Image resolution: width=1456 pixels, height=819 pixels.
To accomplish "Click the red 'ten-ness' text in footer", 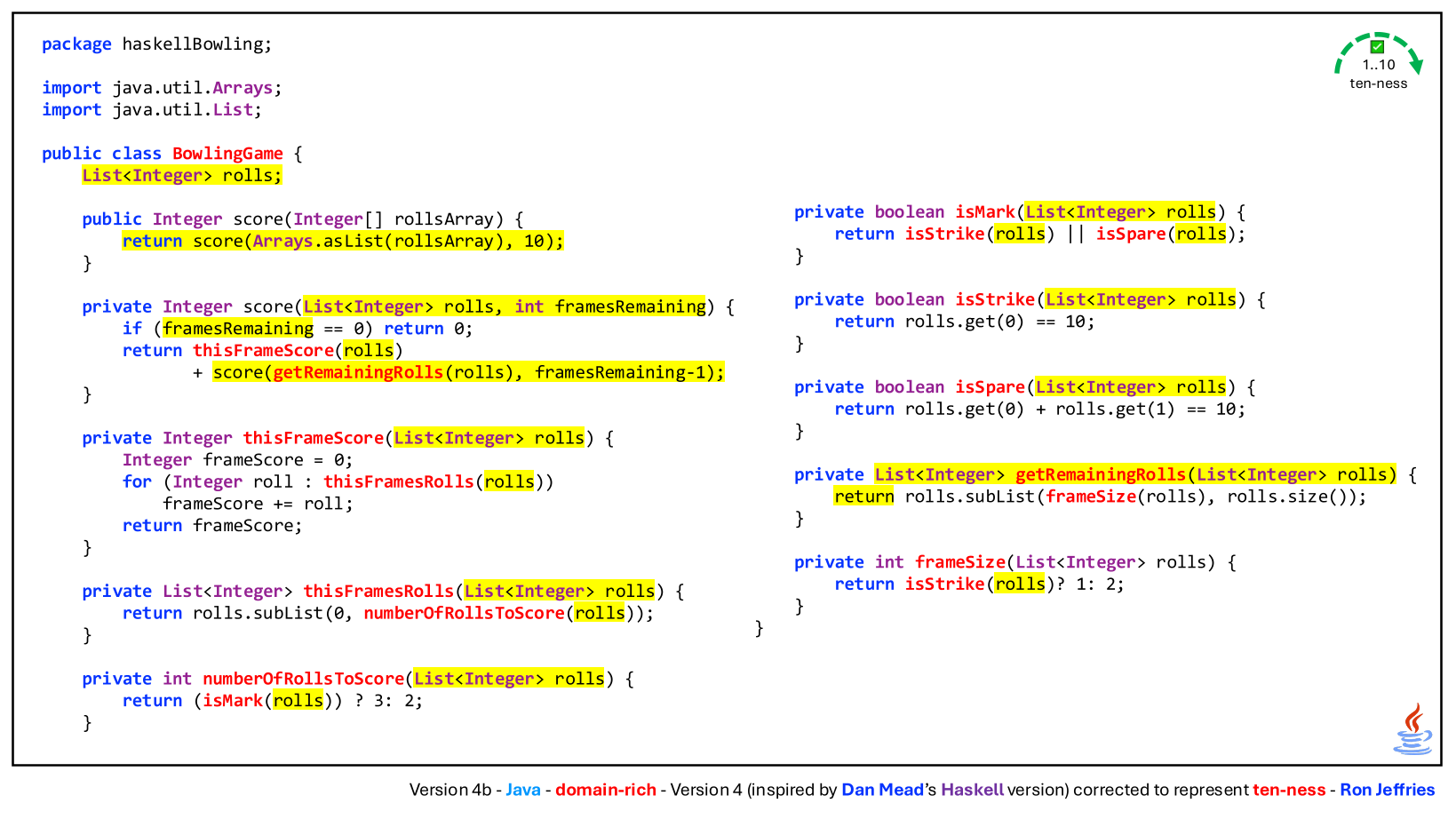I will [1288, 790].
